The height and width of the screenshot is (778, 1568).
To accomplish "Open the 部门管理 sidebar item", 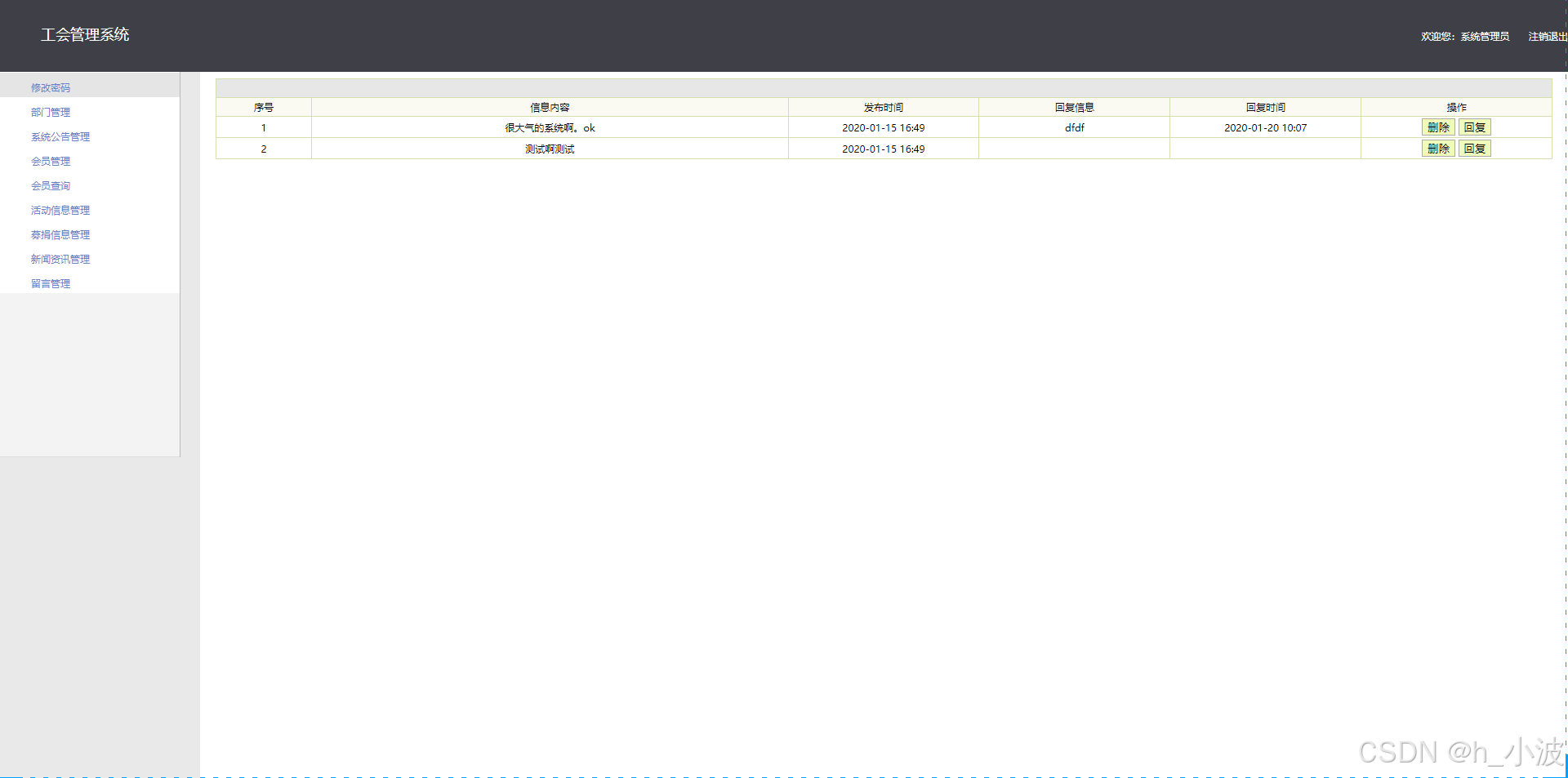I will tap(51, 112).
